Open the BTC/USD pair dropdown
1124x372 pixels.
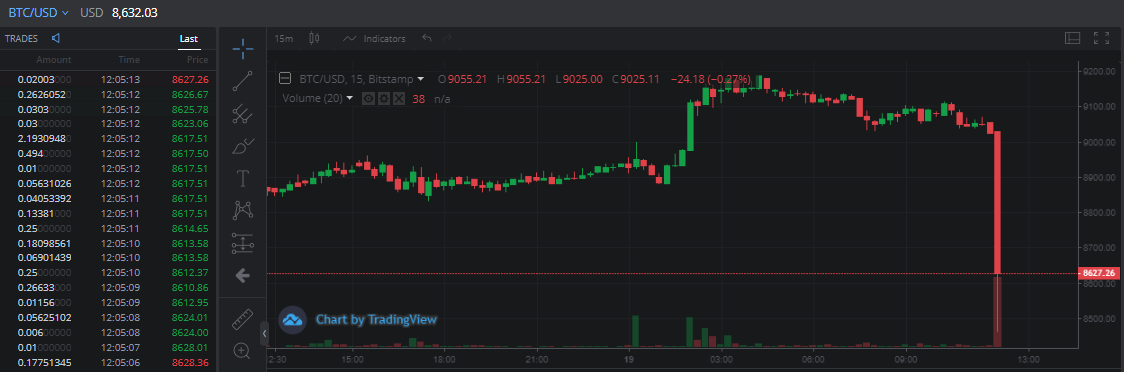[39, 13]
